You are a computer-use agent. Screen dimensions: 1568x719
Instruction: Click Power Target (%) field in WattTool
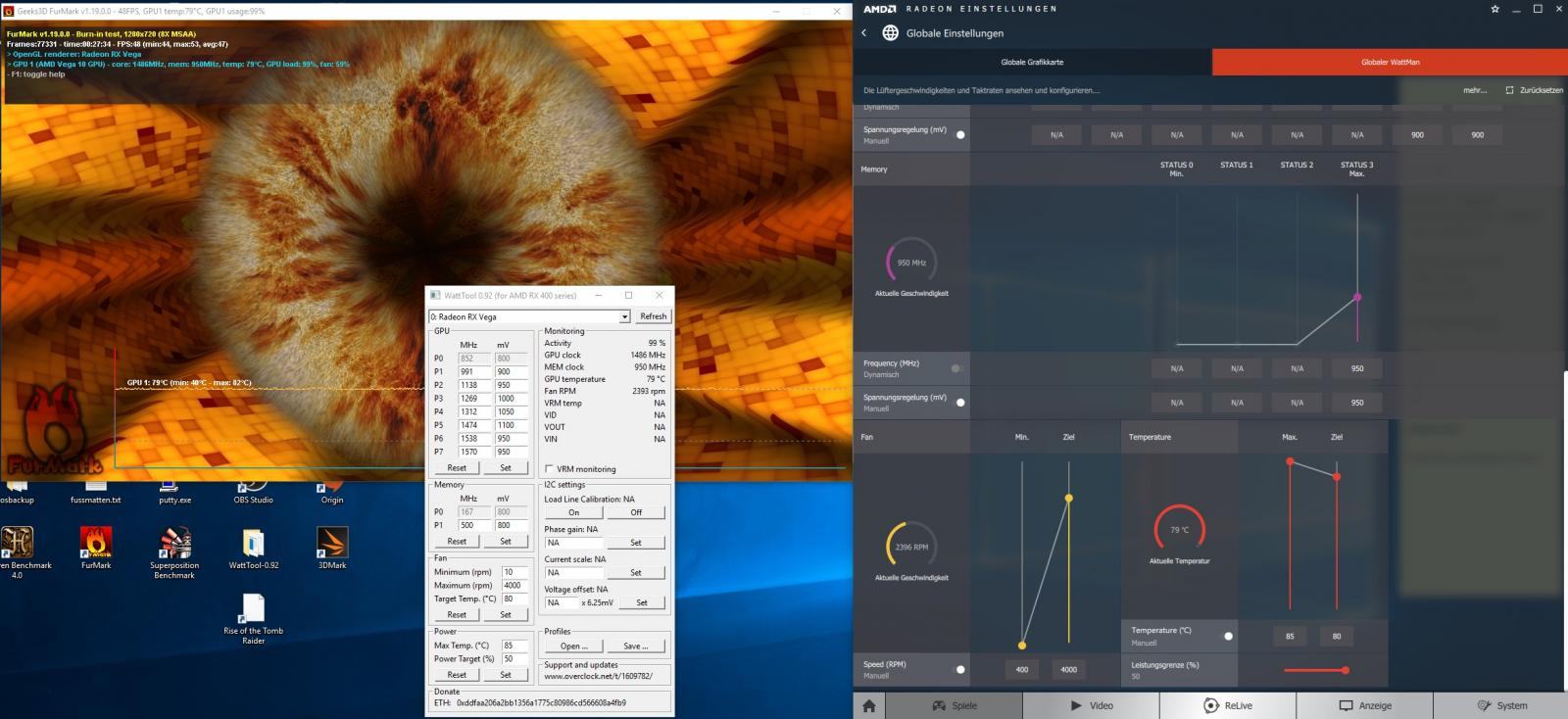pos(514,659)
